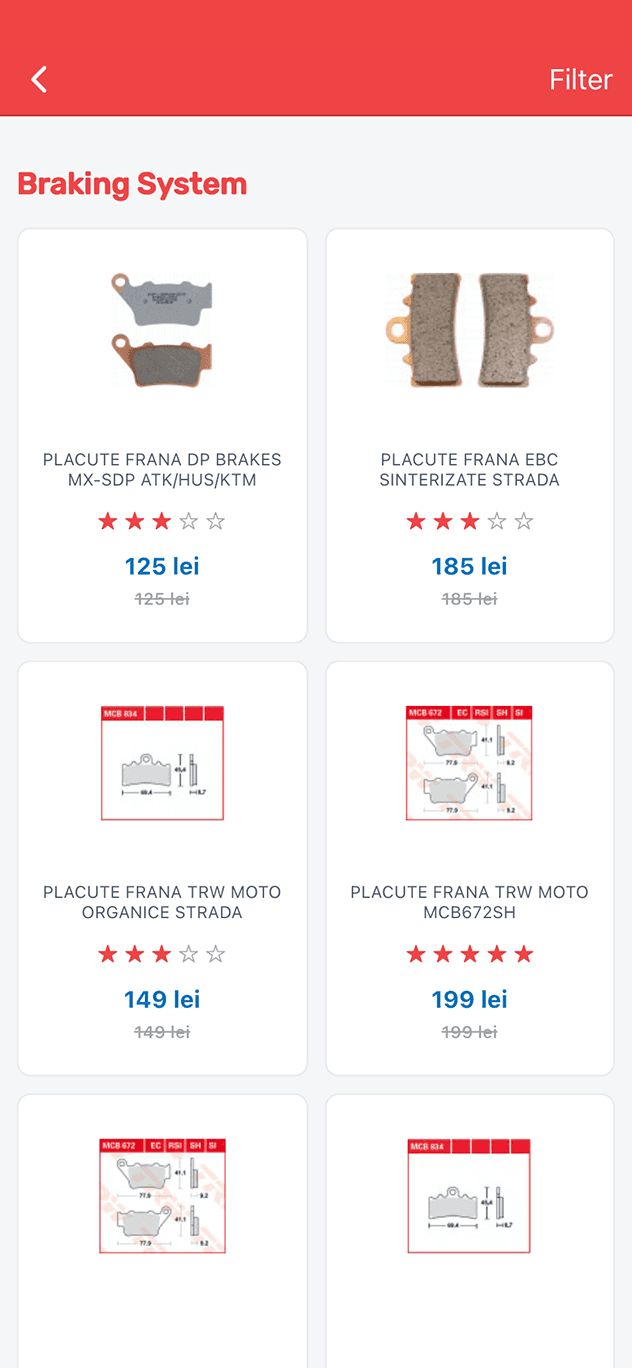This screenshot has height=1368, width=632.
Task: Select the TRW Moto Organice Strada diagram
Action: pyautogui.click(x=162, y=763)
